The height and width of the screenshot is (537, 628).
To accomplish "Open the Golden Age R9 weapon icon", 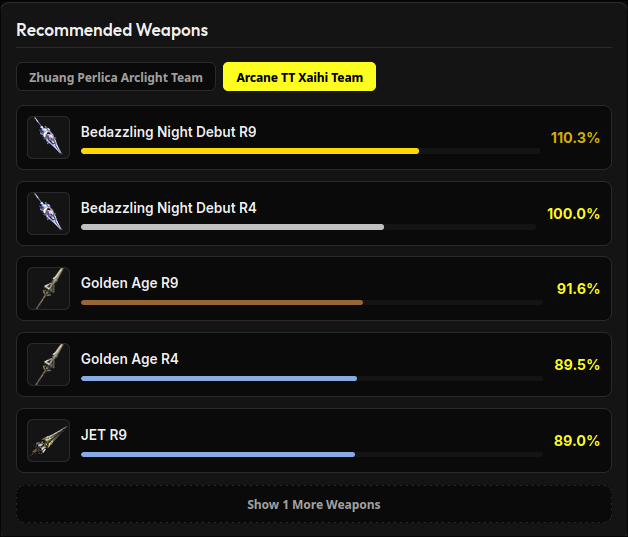I will click(48, 288).
